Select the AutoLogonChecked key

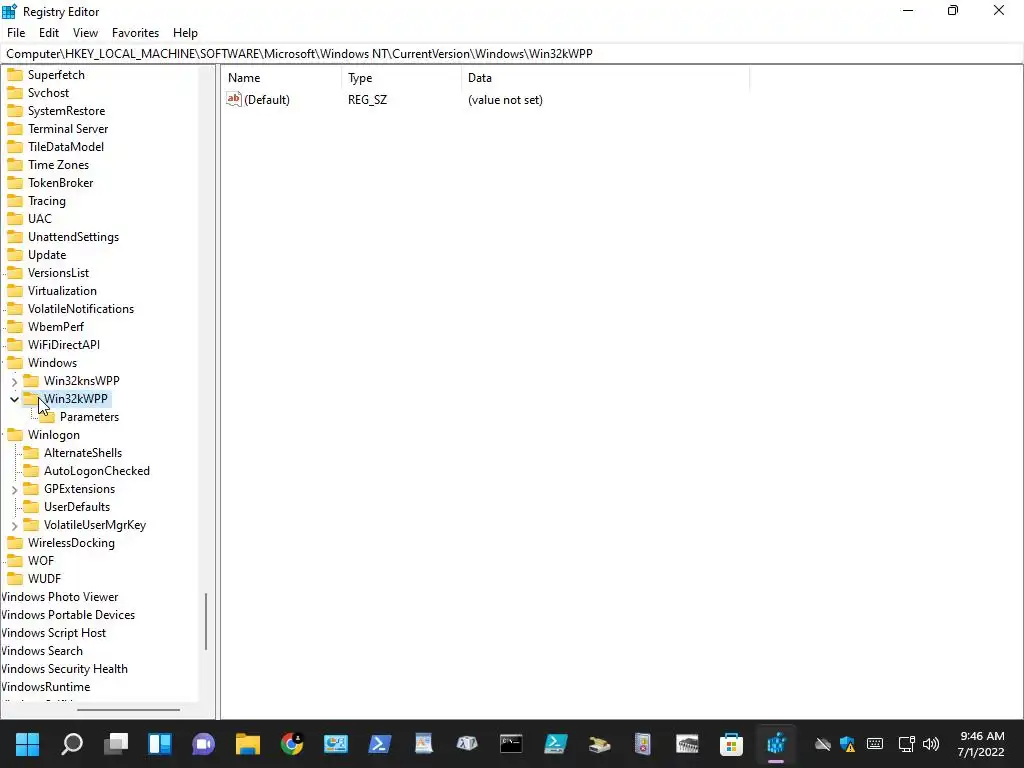point(97,471)
